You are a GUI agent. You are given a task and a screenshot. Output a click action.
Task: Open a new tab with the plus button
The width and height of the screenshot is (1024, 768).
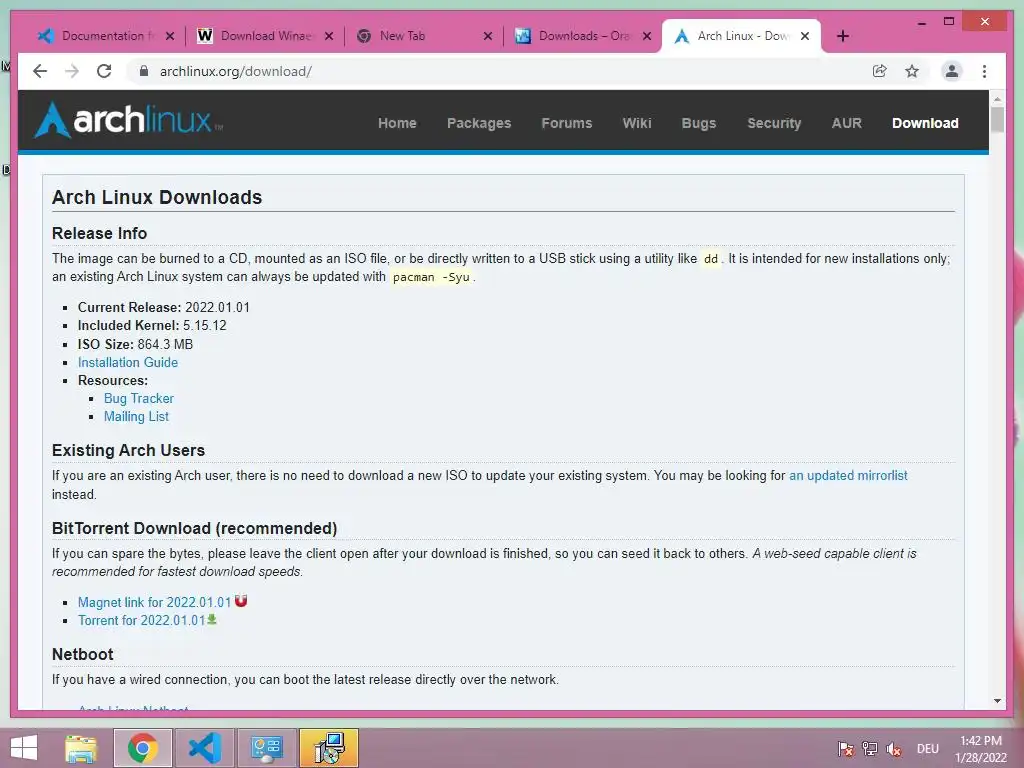[842, 36]
